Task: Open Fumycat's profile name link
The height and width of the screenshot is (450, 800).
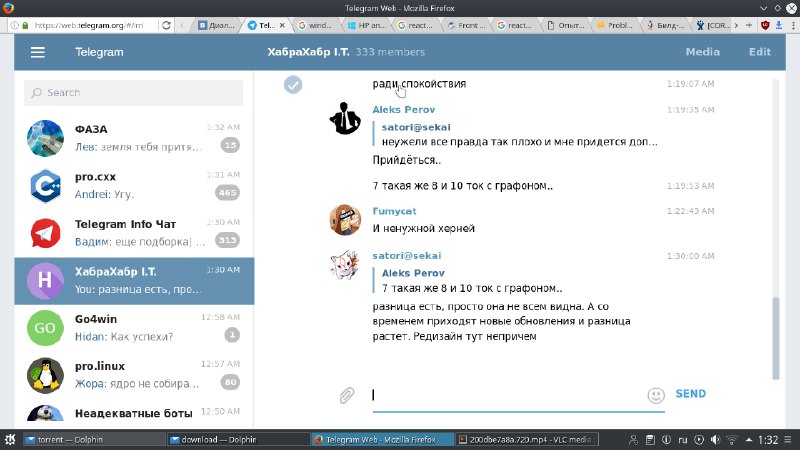Action: (x=394, y=211)
